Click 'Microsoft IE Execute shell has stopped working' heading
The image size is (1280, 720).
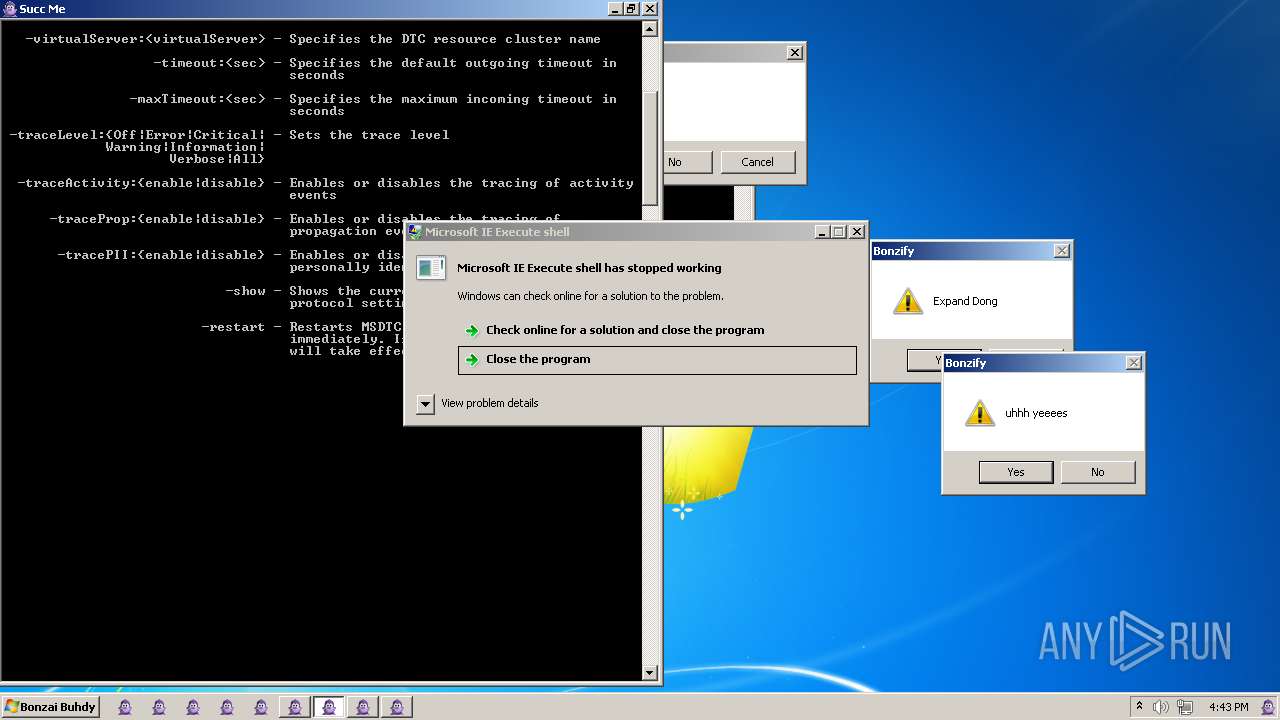tap(589, 268)
